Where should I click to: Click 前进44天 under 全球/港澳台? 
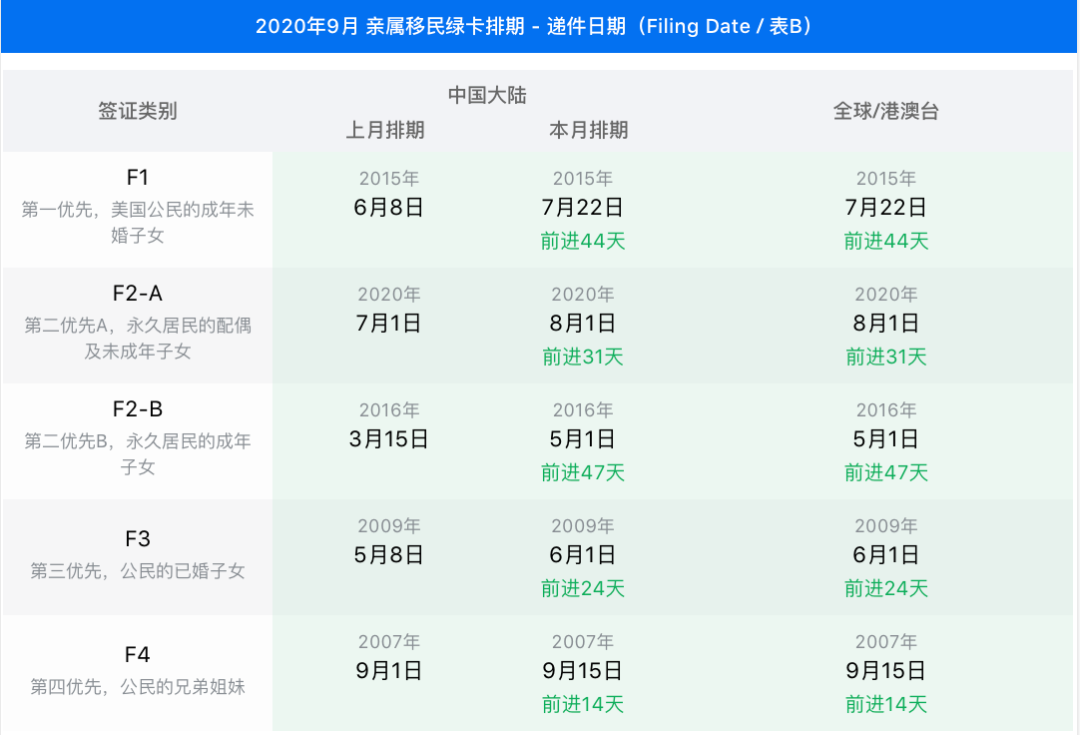tap(886, 241)
